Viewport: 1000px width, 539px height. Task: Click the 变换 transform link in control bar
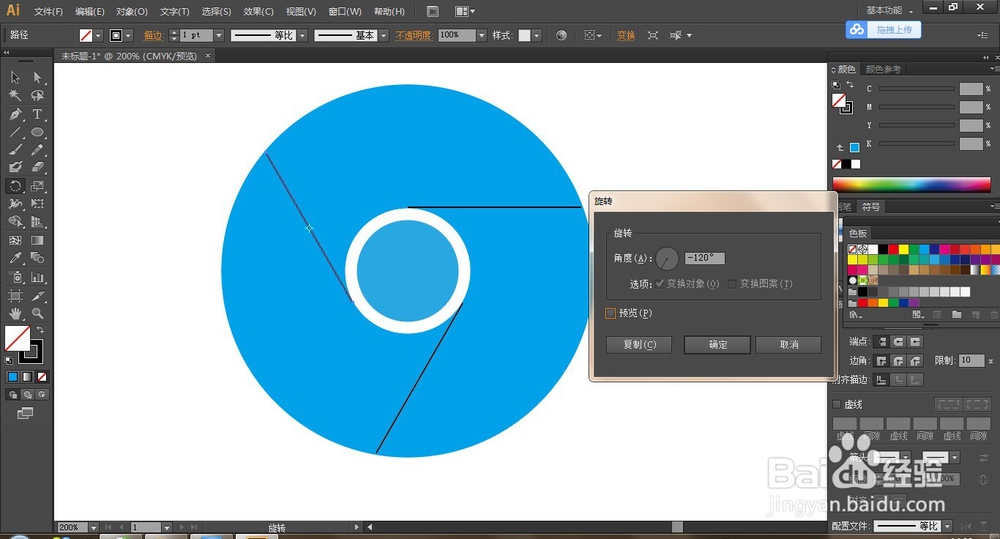click(626, 36)
